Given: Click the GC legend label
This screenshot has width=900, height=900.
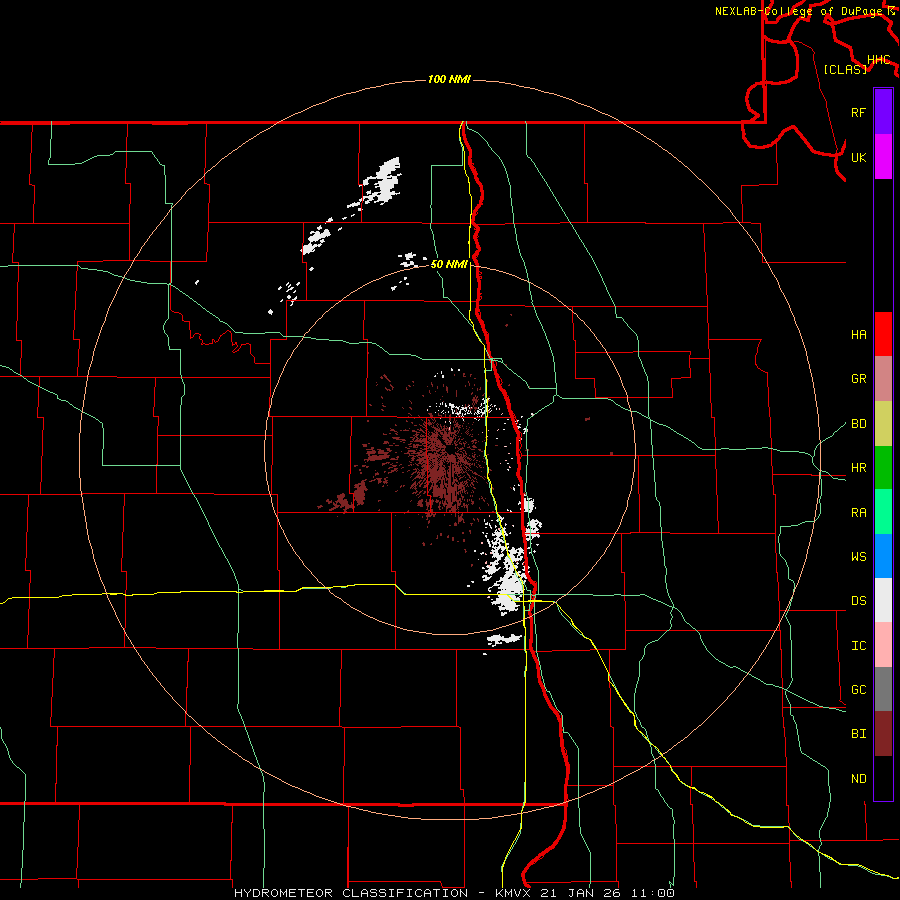Looking at the screenshot, I should 858,690.
